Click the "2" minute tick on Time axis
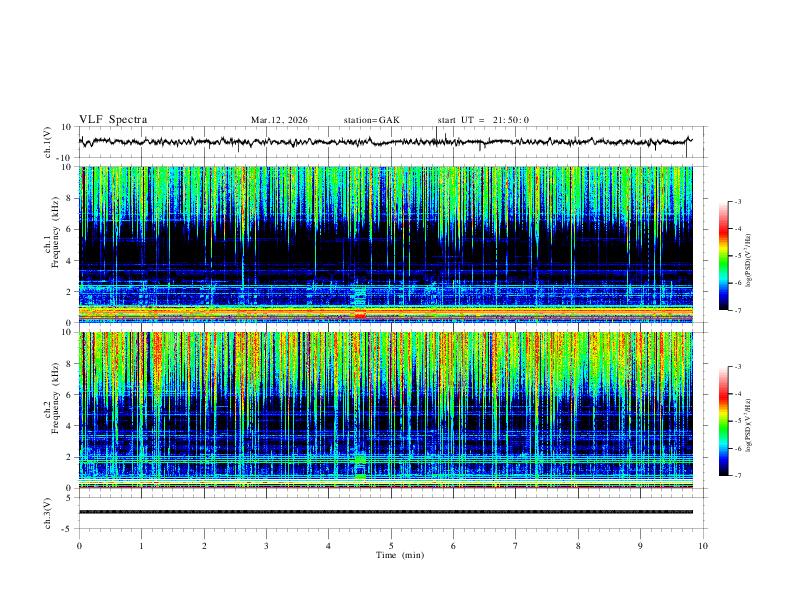The width and height of the screenshot is (792, 612). pos(204,546)
